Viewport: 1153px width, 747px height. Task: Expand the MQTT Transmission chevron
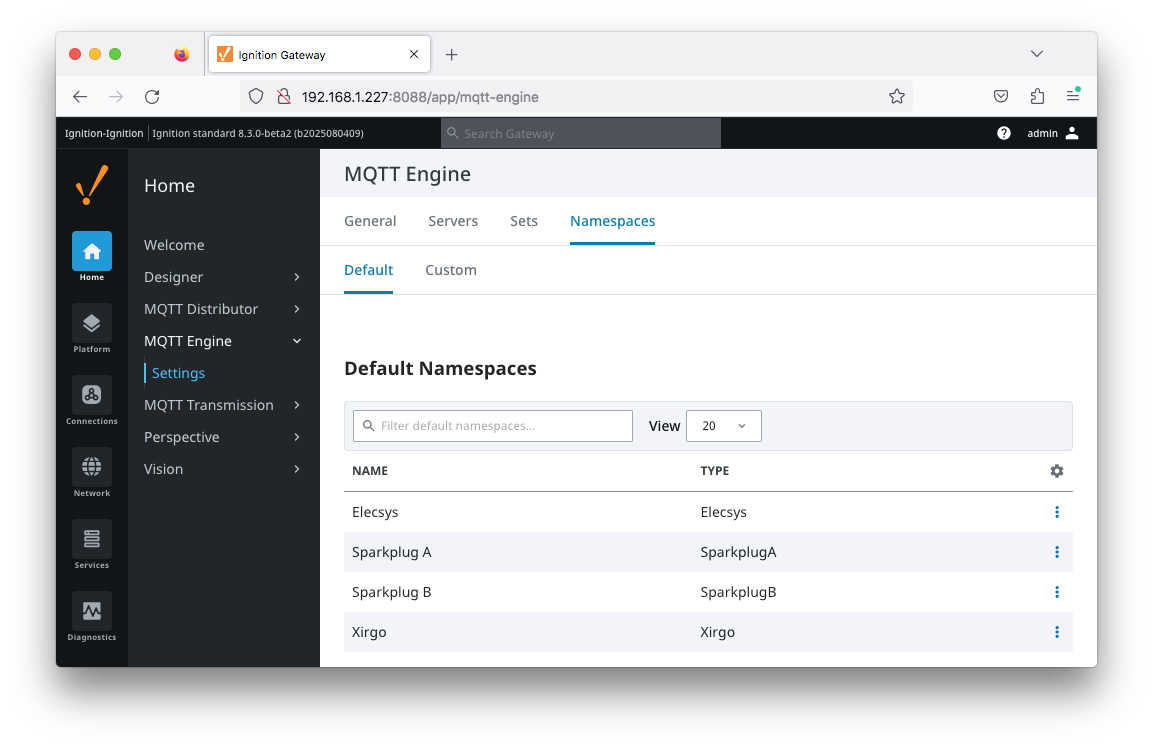297,405
